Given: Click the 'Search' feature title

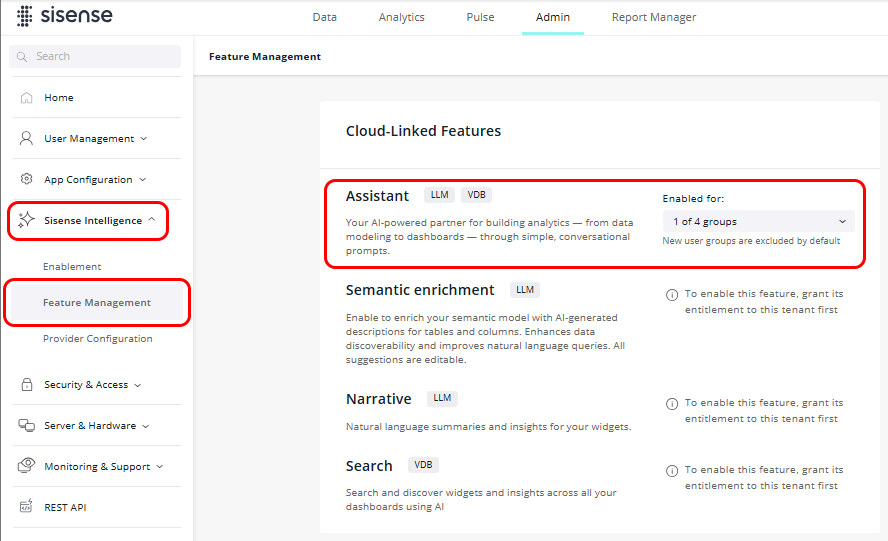Looking at the screenshot, I should [x=369, y=466].
